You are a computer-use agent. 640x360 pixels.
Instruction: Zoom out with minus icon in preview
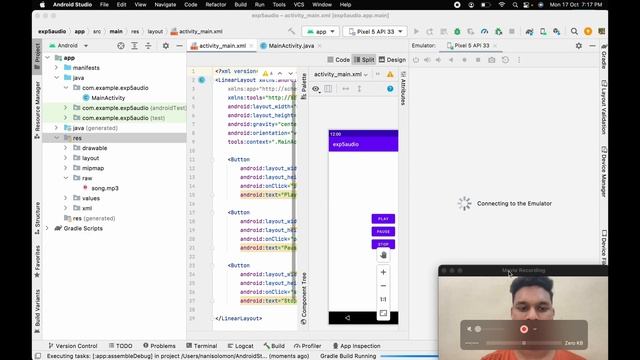tap(383, 286)
